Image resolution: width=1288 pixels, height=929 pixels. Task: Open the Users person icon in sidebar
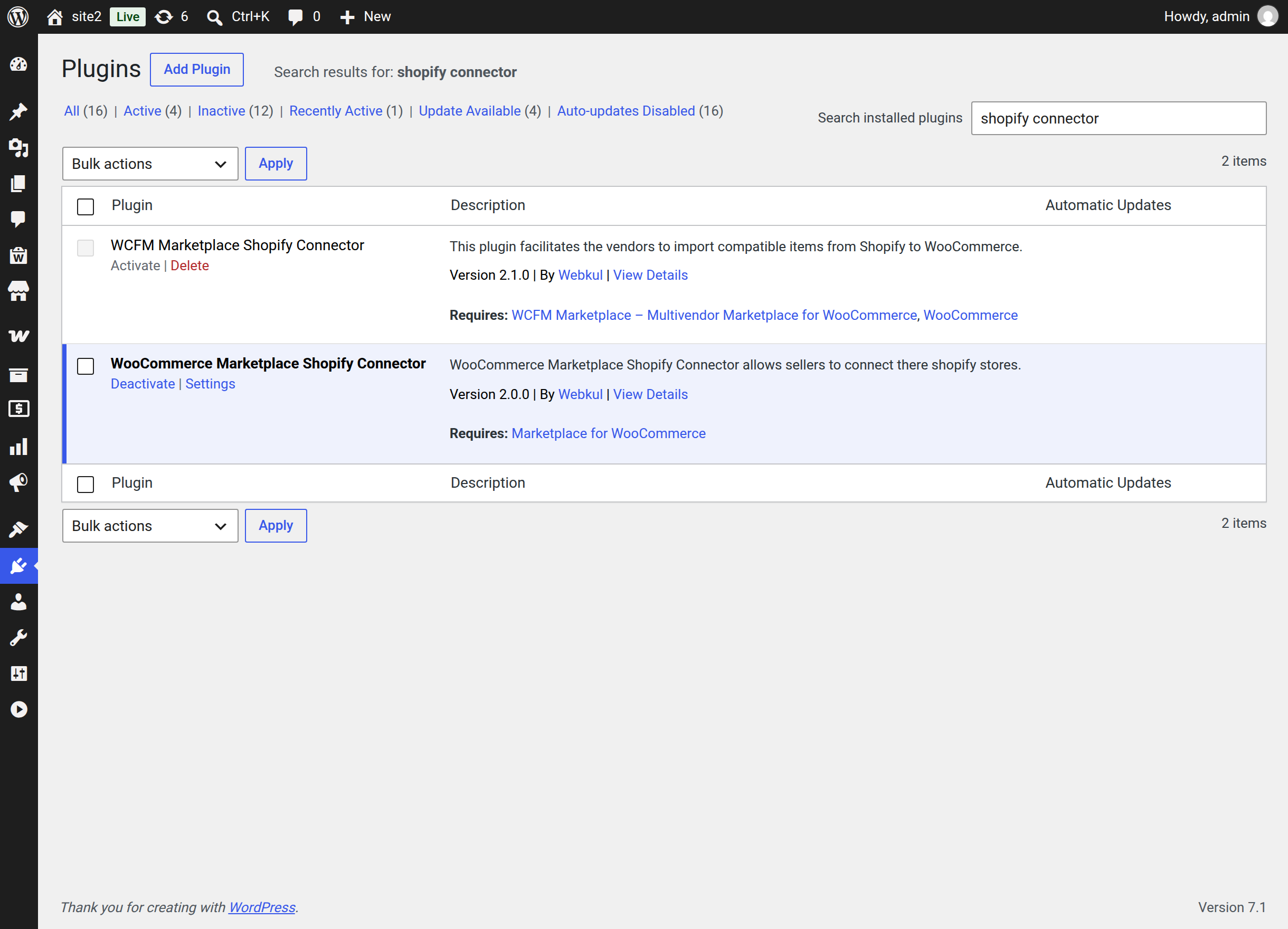click(x=19, y=601)
